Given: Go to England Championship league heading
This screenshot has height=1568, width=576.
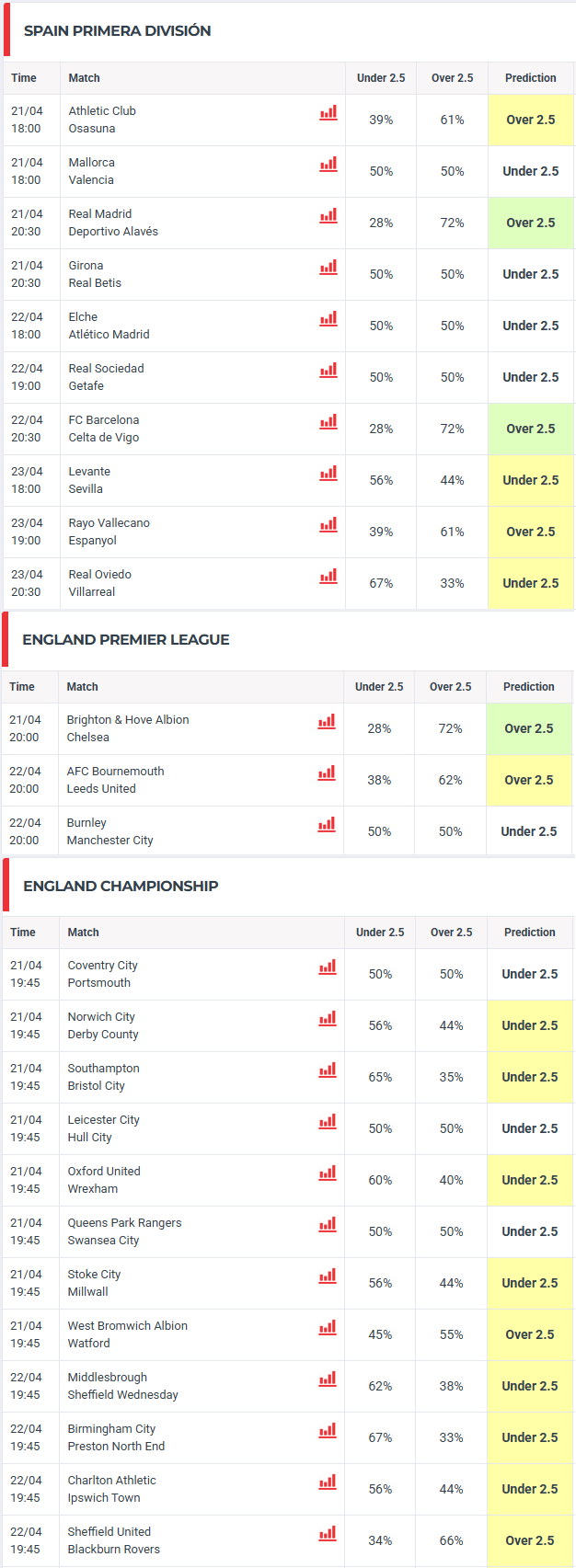Looking at the screenshot, I should [121, 887].
